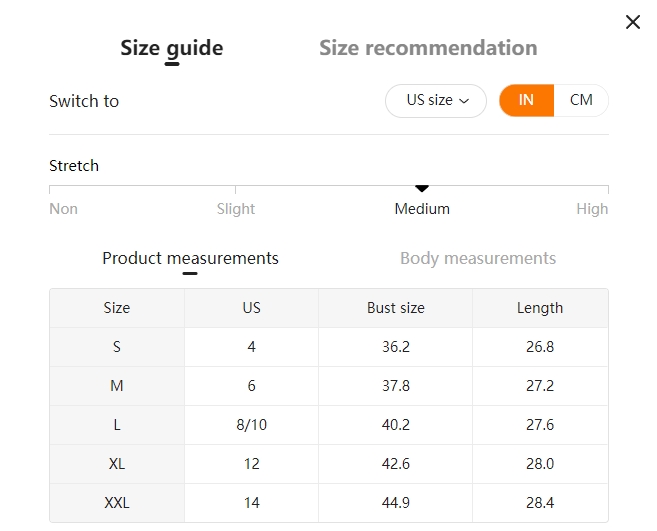Switch to the Size recommendation tab
This screenshot has height=531, width=657.
pos(428,48)
